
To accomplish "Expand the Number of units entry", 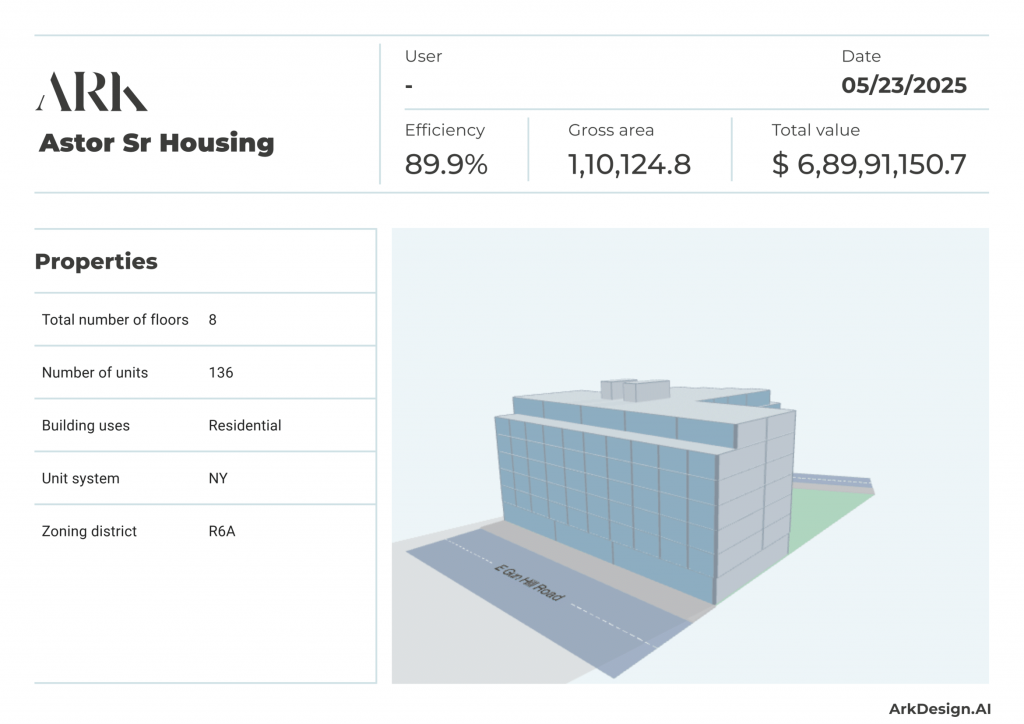I will coord(95,372).
